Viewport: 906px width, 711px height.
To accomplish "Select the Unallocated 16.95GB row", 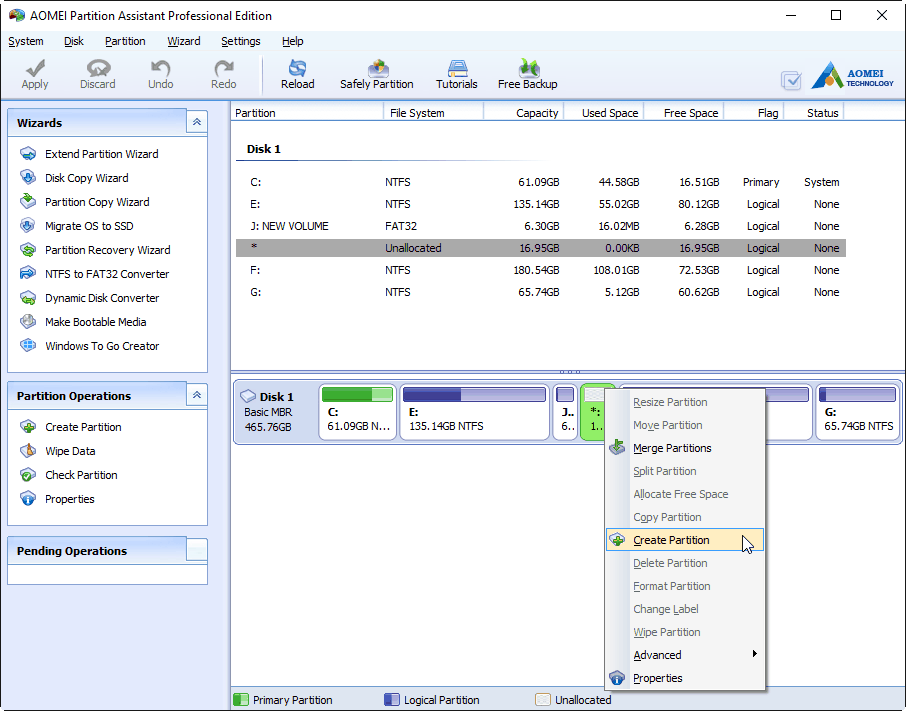I will [541, 248].
